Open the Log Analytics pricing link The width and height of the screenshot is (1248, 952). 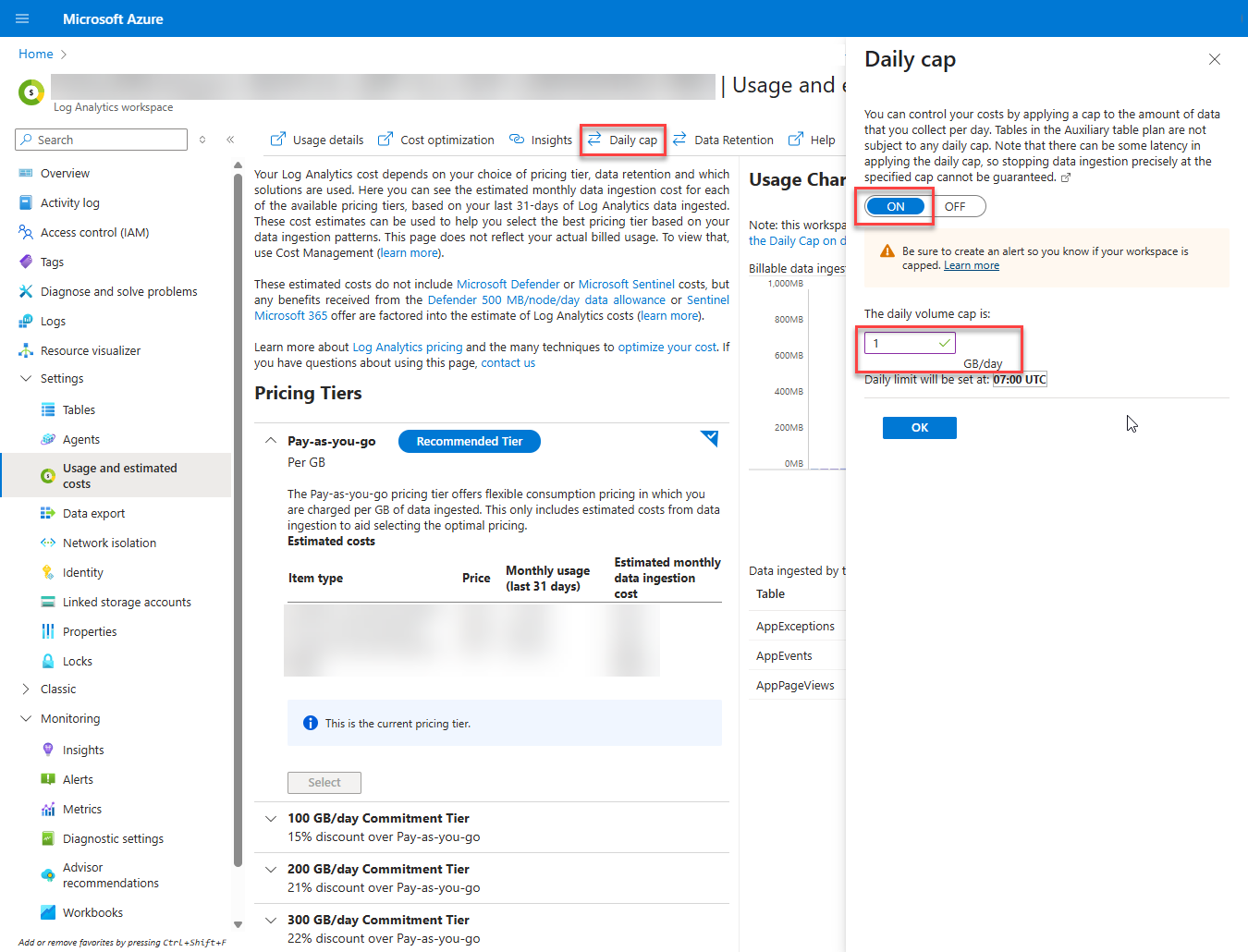408,347
